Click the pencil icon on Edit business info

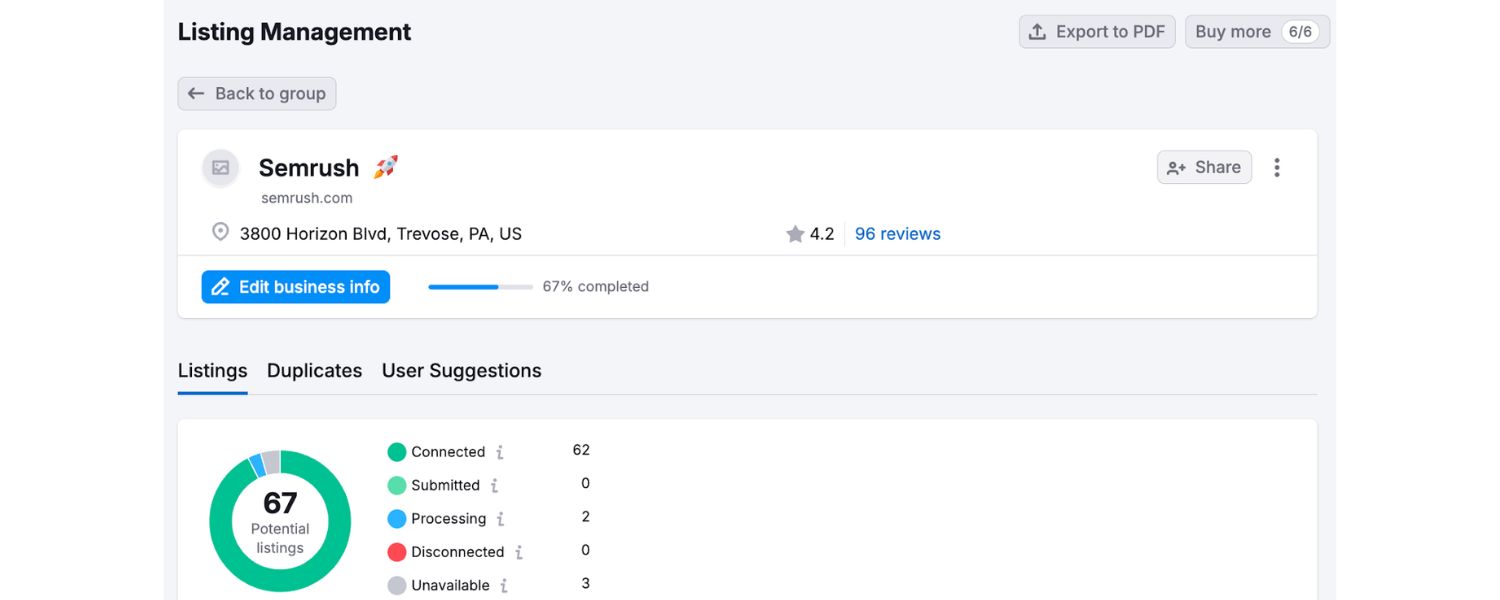tap(221, 286)
